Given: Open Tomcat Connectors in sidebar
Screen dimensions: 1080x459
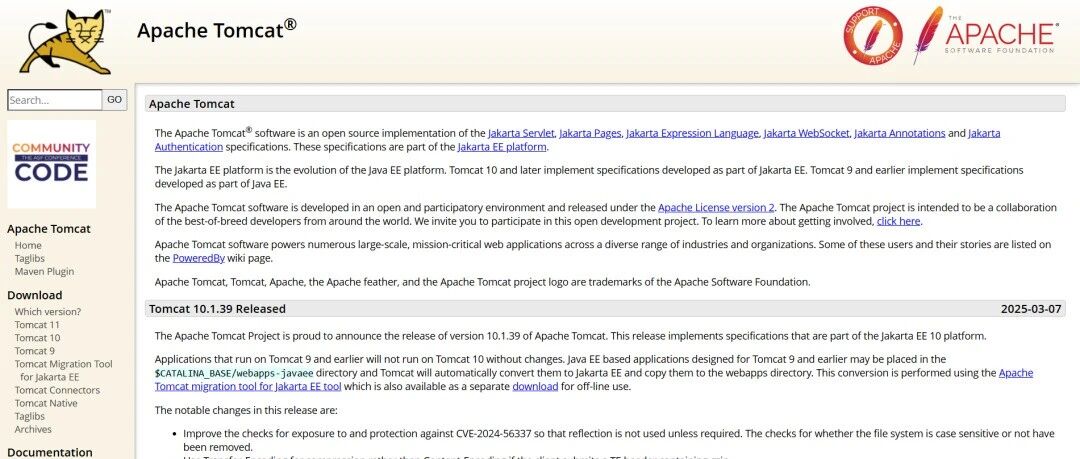Looking at the screenshot, I should click(x=57, y=390).
